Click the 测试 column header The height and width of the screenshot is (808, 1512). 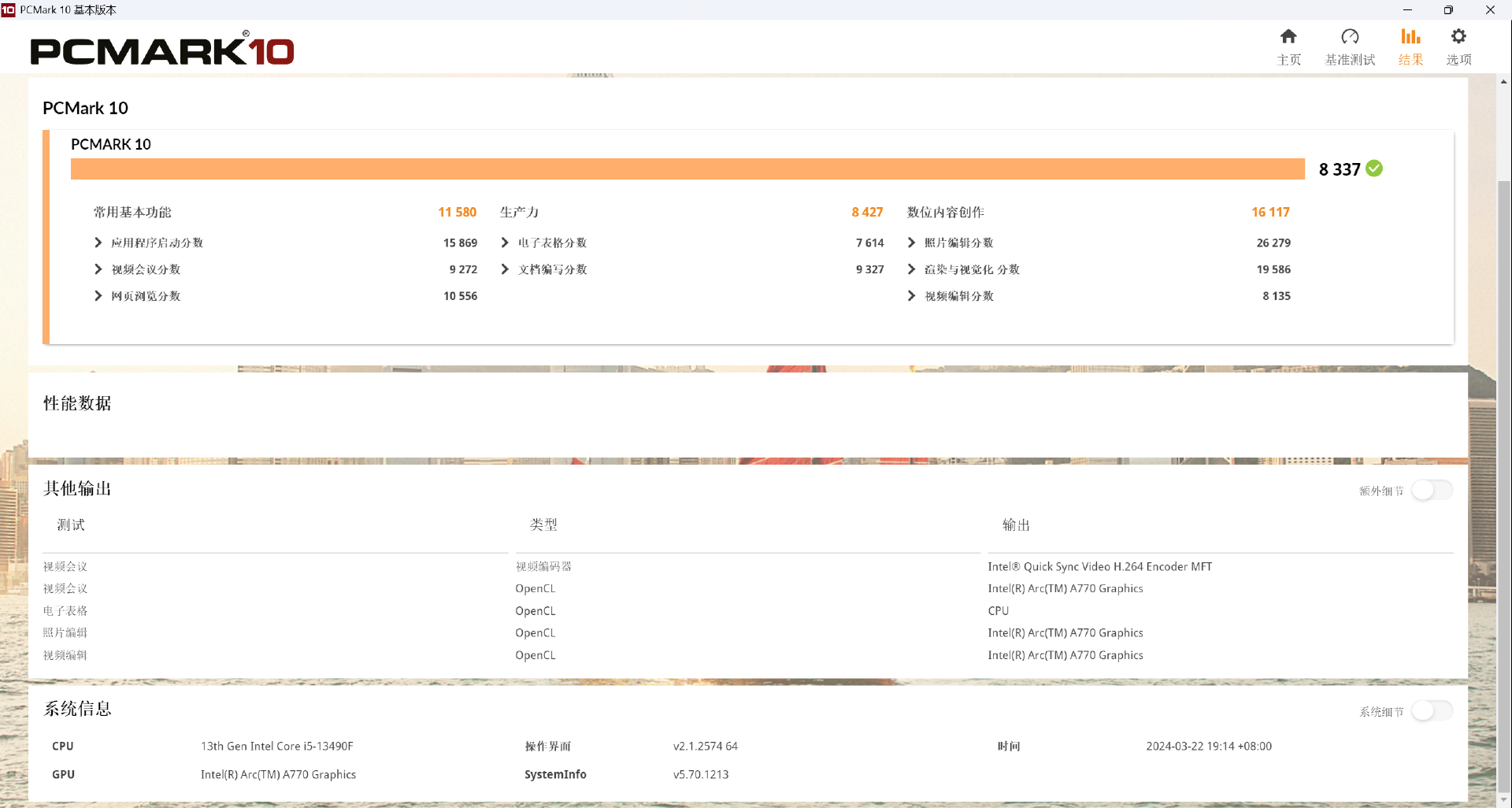71,524
